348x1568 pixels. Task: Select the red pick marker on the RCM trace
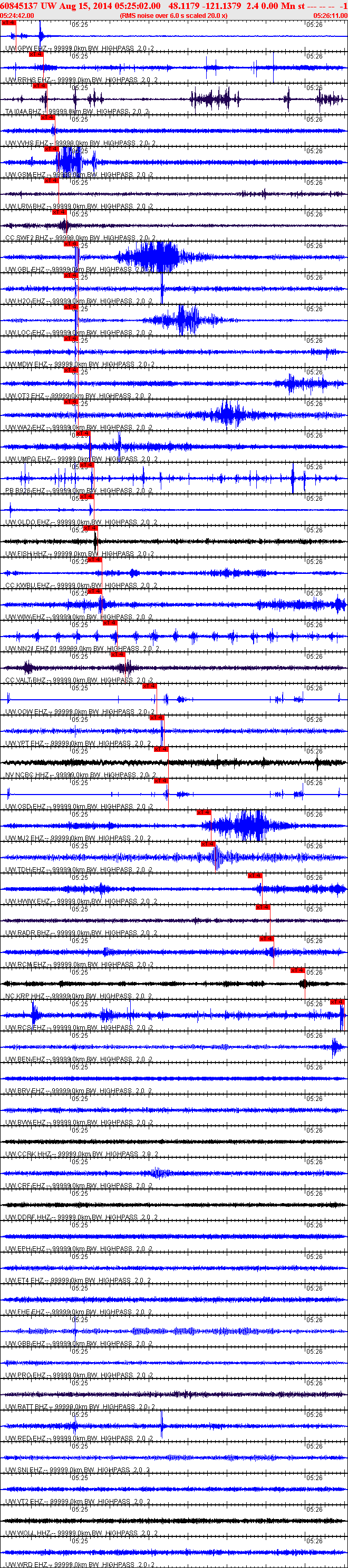point(266,939)
